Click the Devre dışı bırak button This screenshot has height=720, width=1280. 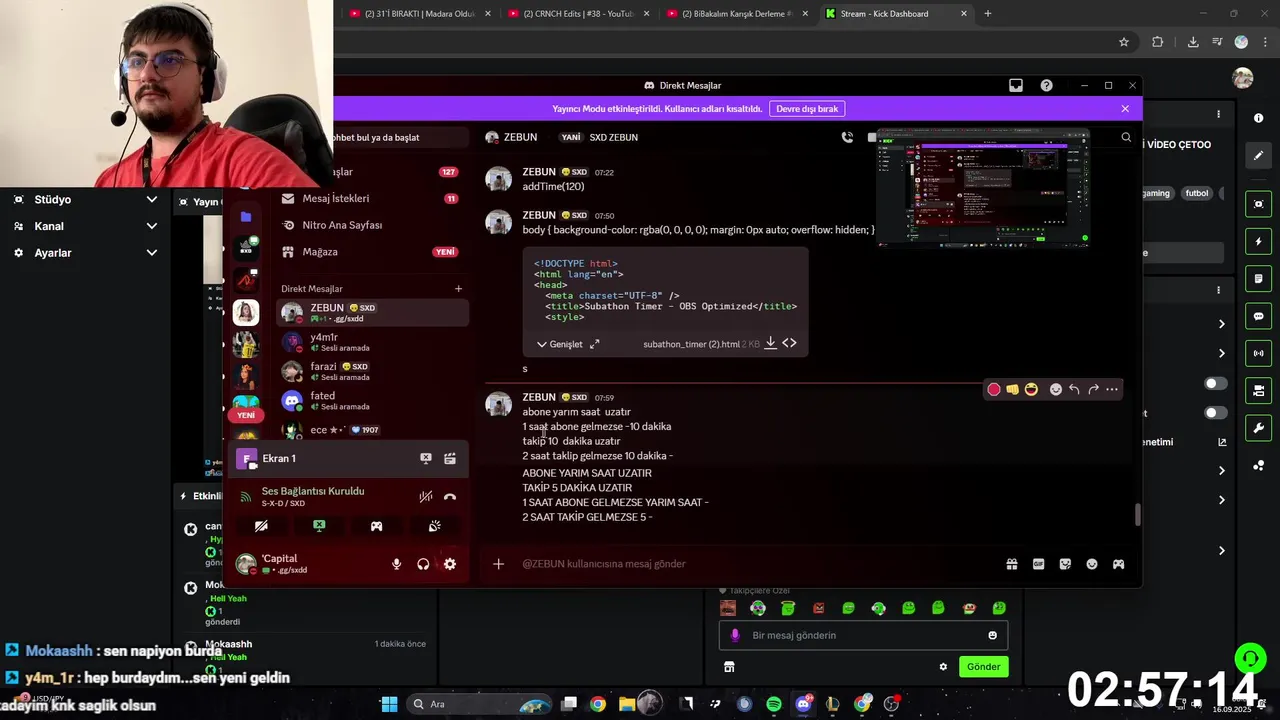pyautogui.click(x=807, y=109)
